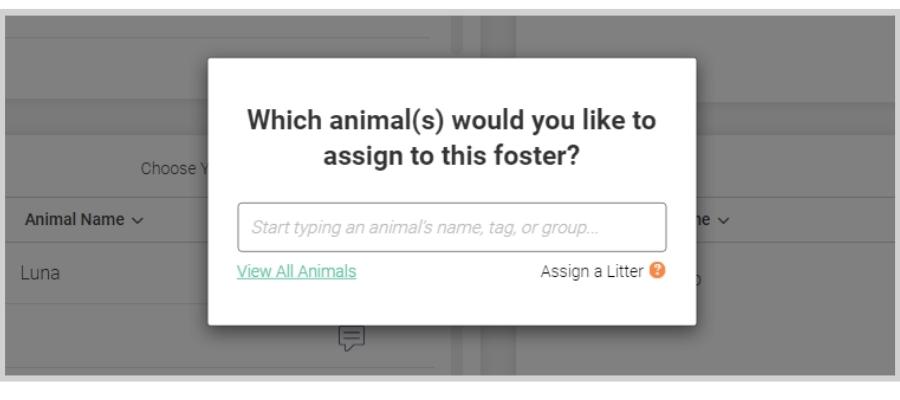Screen dimensions: 900x400
Task: Sort by the Animal Name column header
Action: [x=75, y=220]
